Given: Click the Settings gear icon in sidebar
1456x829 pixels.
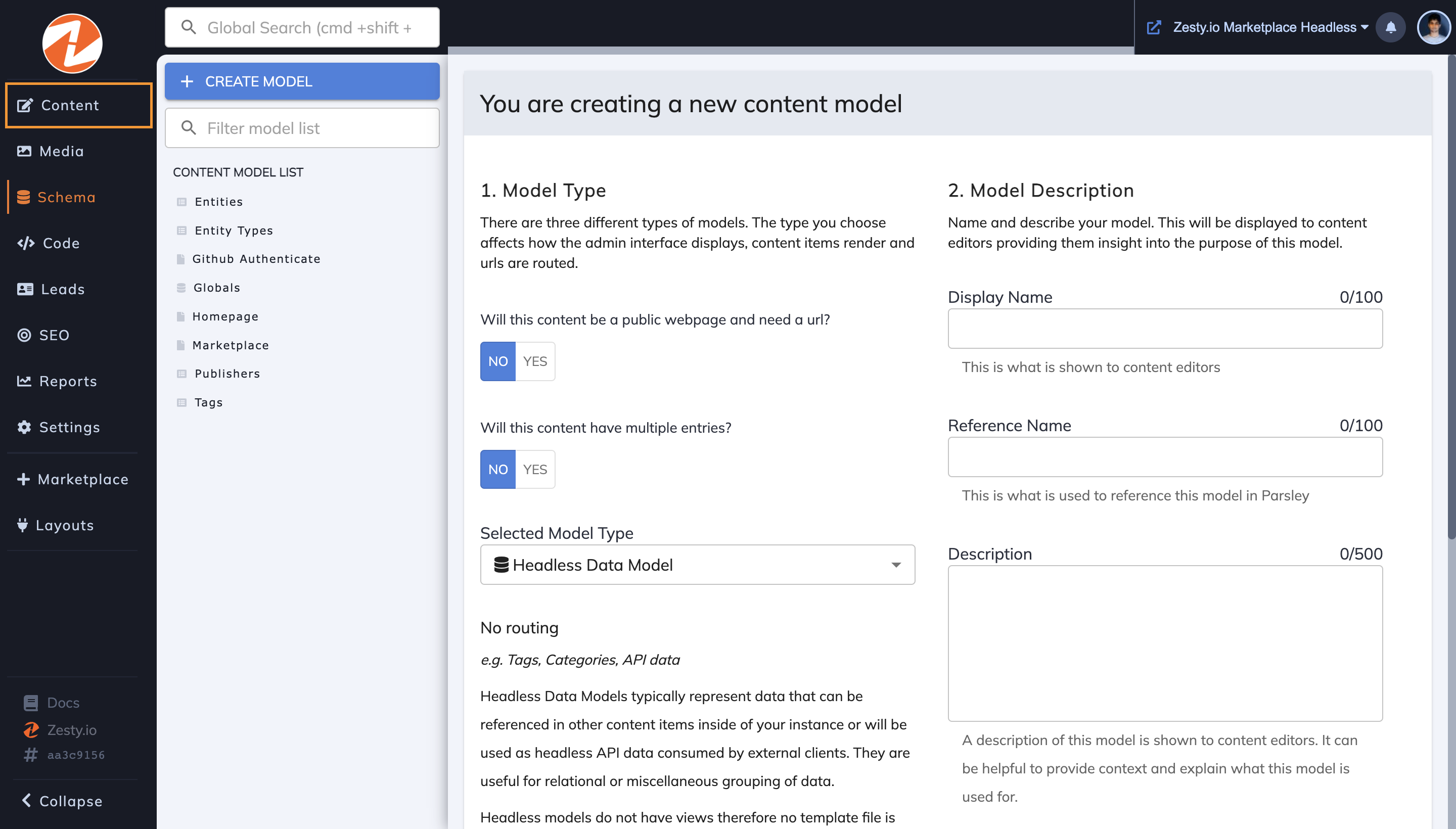Looking at the screenshot, I should [24, 427].
